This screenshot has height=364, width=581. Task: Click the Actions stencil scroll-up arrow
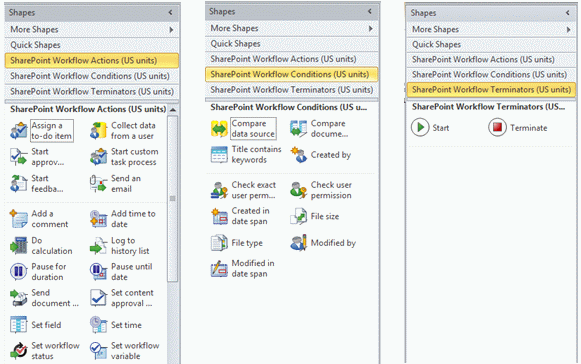(x=173, y=110)
